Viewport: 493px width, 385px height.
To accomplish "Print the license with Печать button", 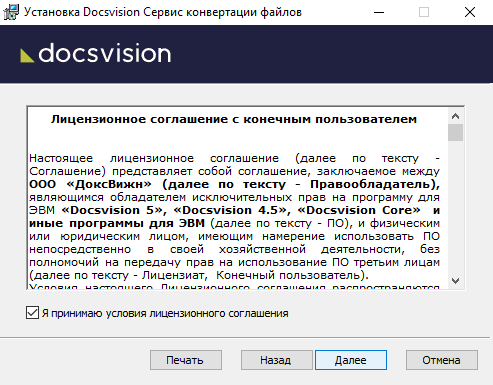I will point(185,360).
